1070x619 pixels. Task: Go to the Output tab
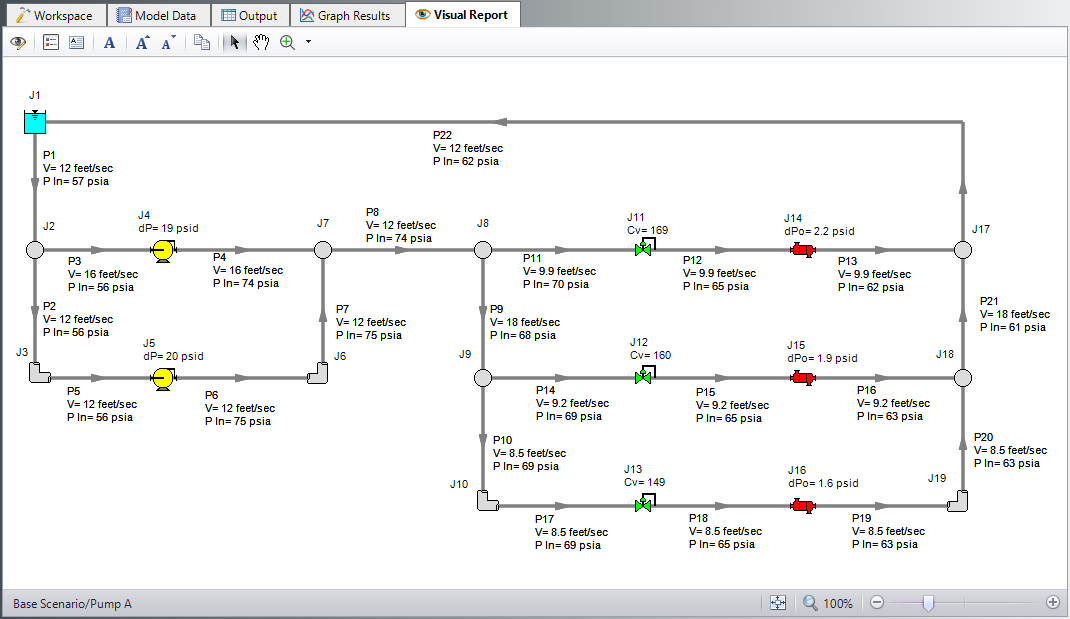(249, 15)
